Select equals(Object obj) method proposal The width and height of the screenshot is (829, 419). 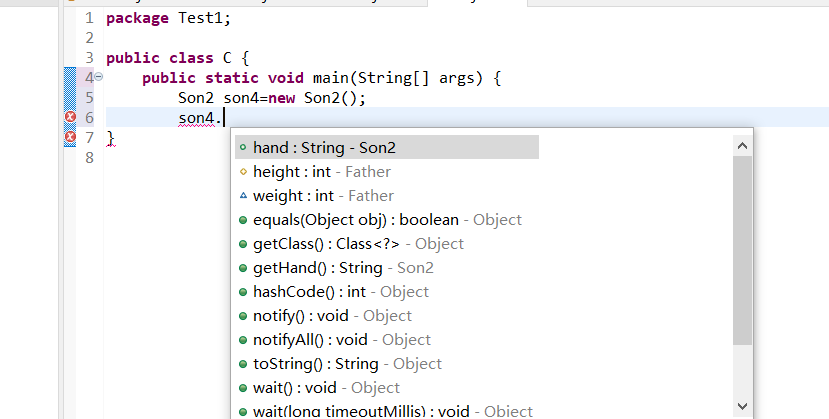coord(387,220)
